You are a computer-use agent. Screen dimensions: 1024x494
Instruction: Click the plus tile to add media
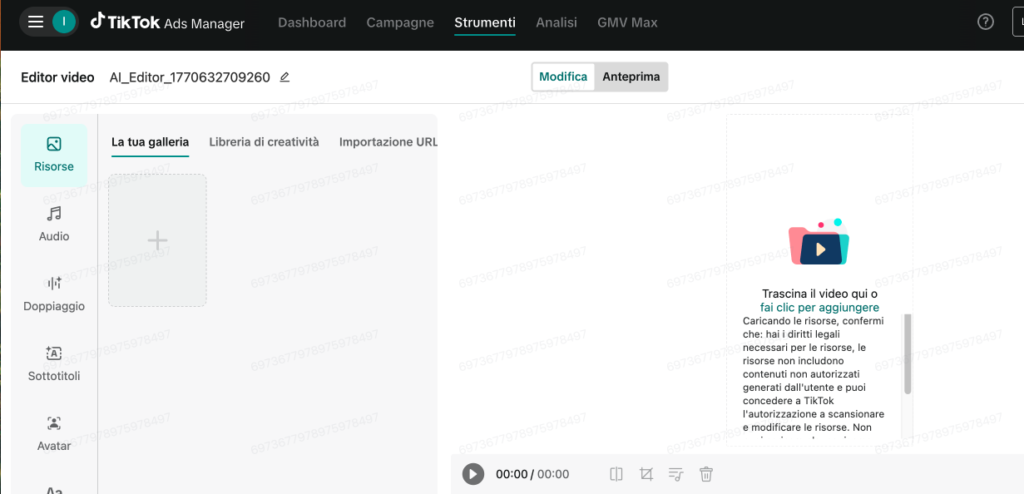[157, 240]
